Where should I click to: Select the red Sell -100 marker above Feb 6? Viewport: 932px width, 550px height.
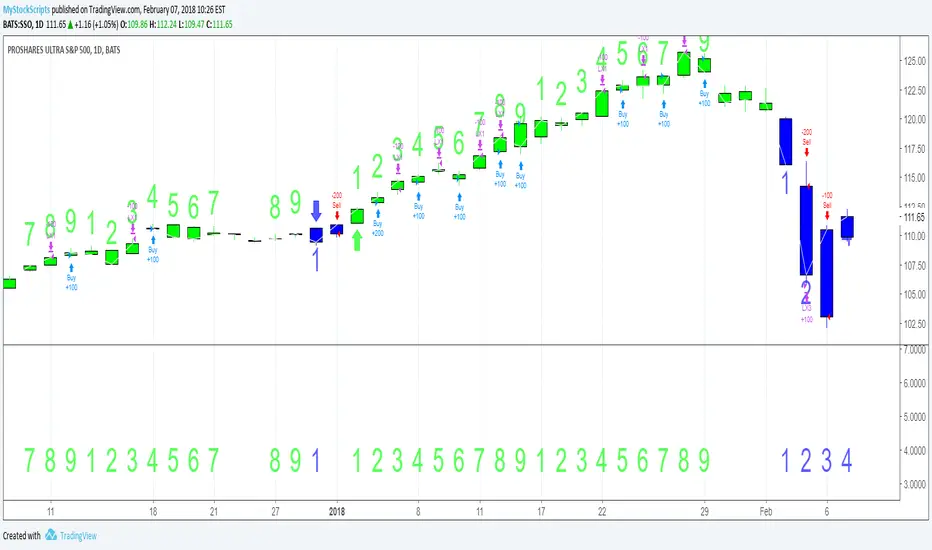point(827,206)
